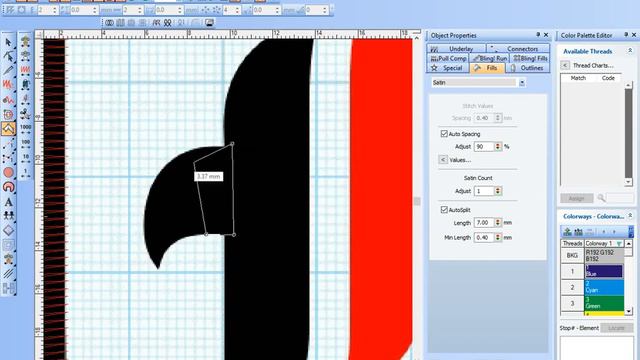The height and width of the screenshot is (360, 640).
Task: Click the add colorway icon in the Colorways toolbar
Action: [567, 232]
